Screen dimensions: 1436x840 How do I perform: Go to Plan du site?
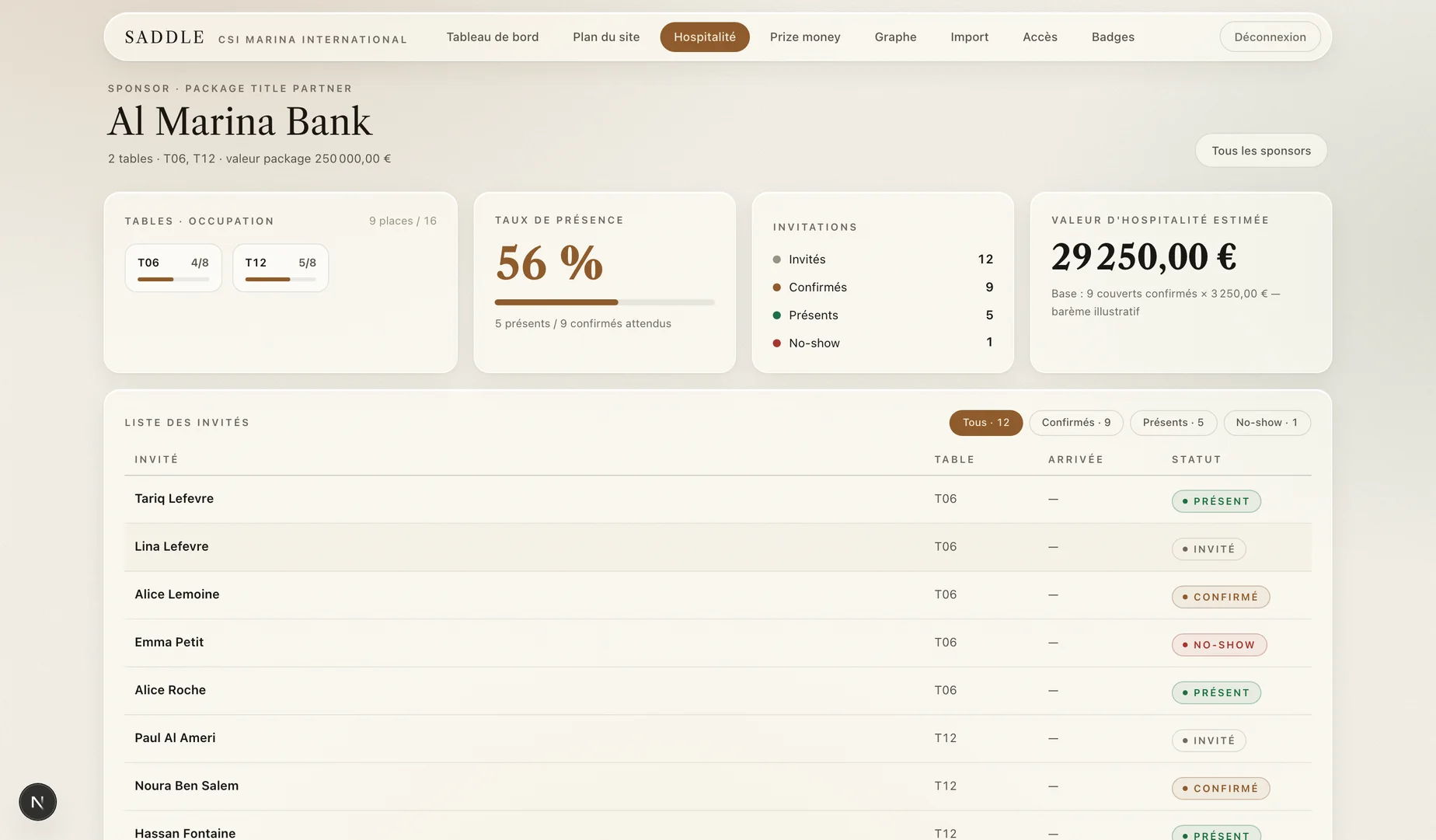click(x=606, y=37)
